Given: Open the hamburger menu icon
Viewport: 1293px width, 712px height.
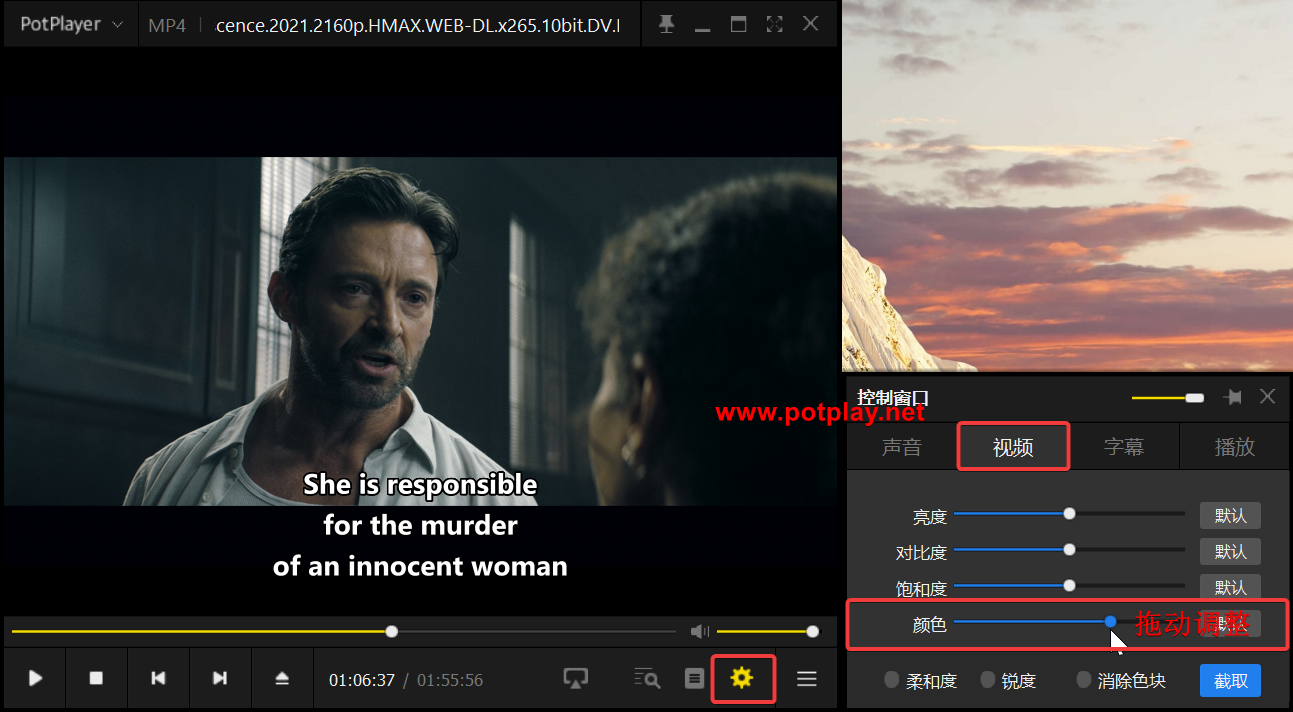Looking at the screenshot, I should coord(807,678).
